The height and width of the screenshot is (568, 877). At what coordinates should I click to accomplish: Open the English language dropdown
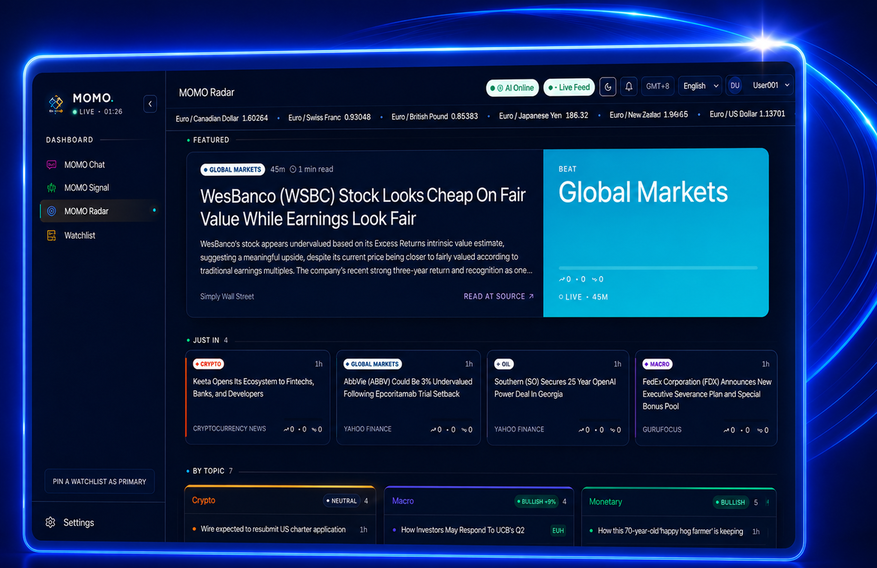point(700,86)
